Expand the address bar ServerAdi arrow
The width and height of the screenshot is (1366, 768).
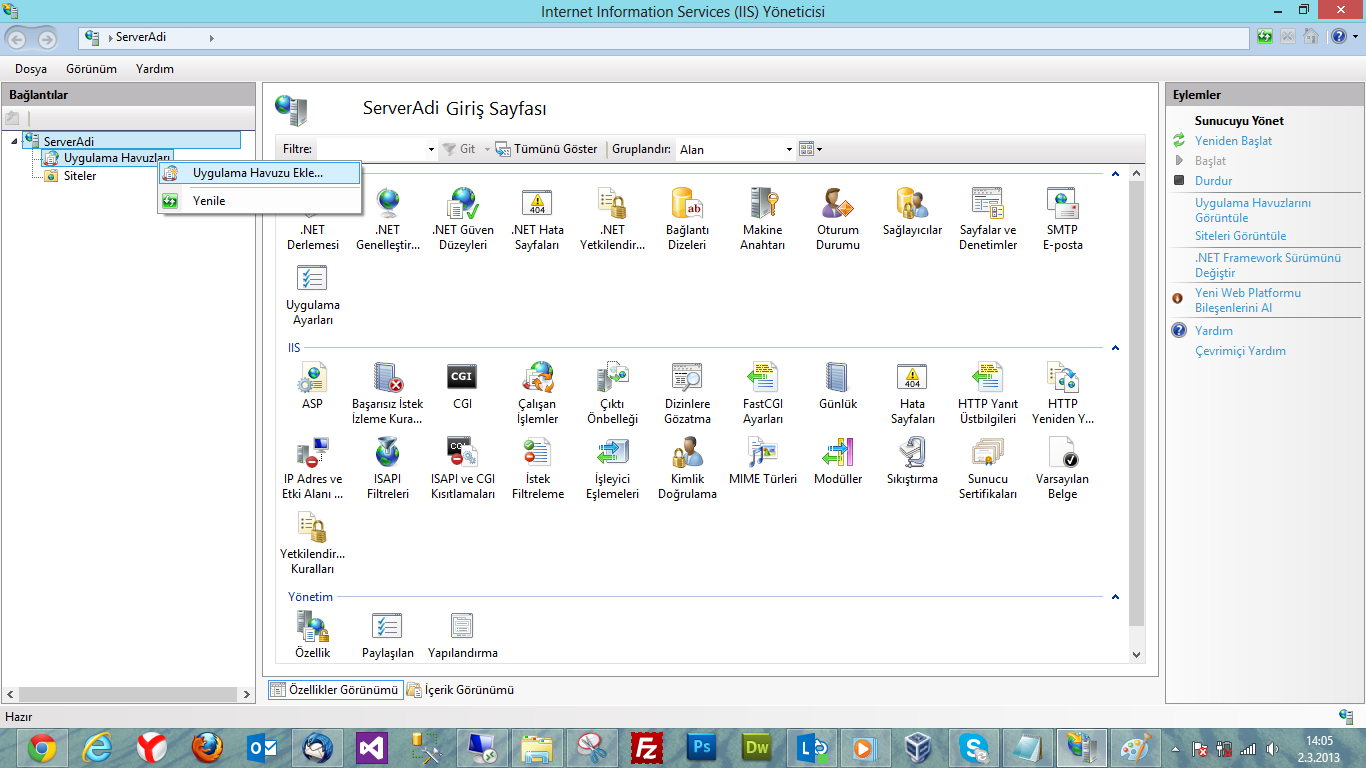[x=212, y=37]
